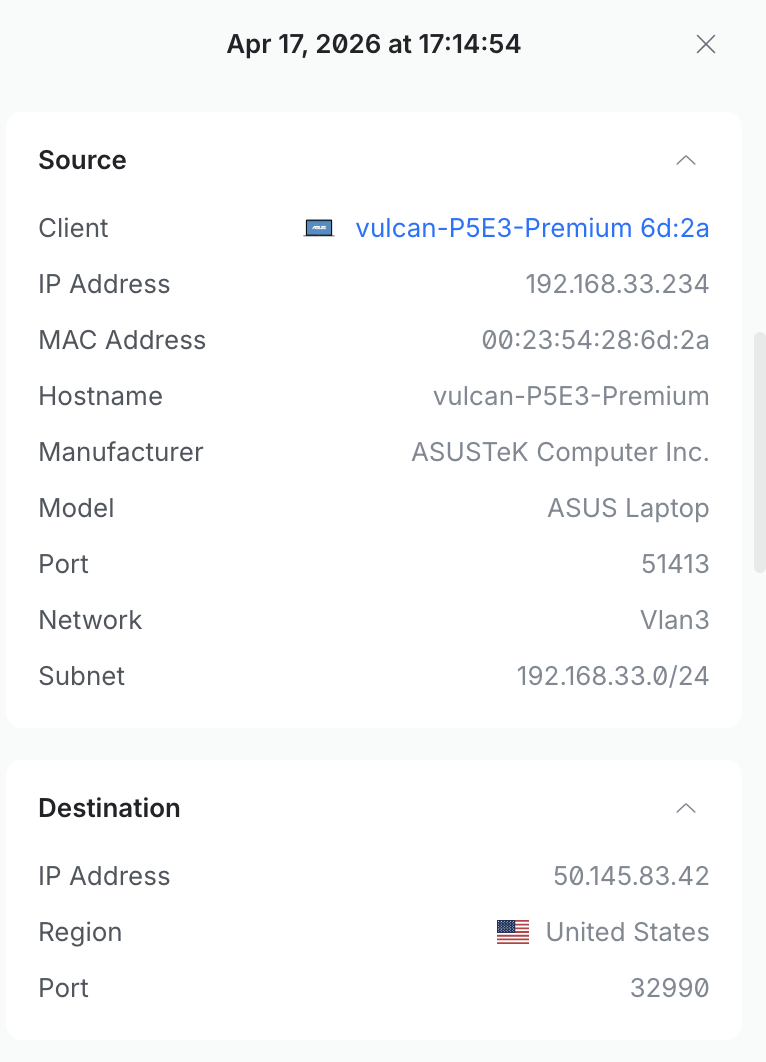Close the event details panel

pyautogui.click(x=706, y=44)
